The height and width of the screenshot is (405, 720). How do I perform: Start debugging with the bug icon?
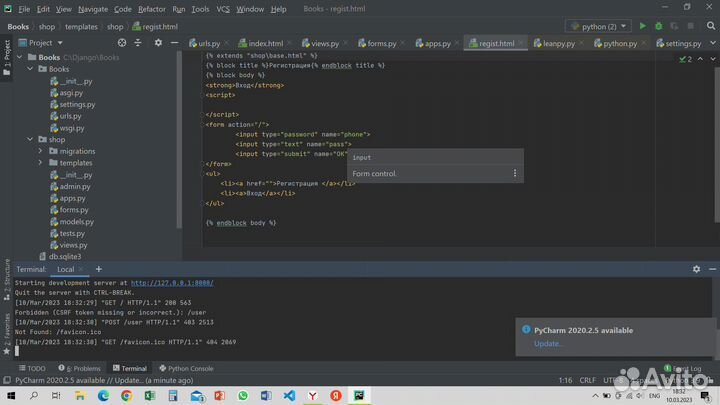658,26
